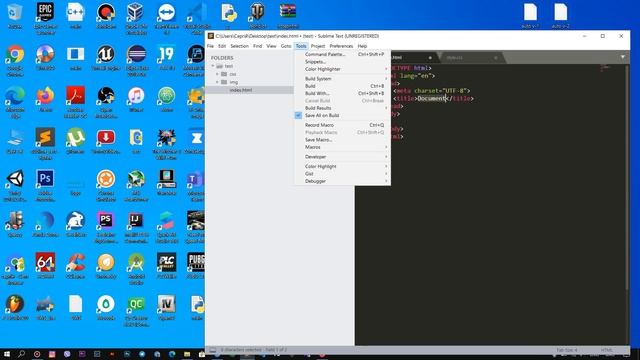This screenshot has height=360, width=640.
Task: Open the Edit menu in Sublime Text
Action: click(x=222, y=46)
